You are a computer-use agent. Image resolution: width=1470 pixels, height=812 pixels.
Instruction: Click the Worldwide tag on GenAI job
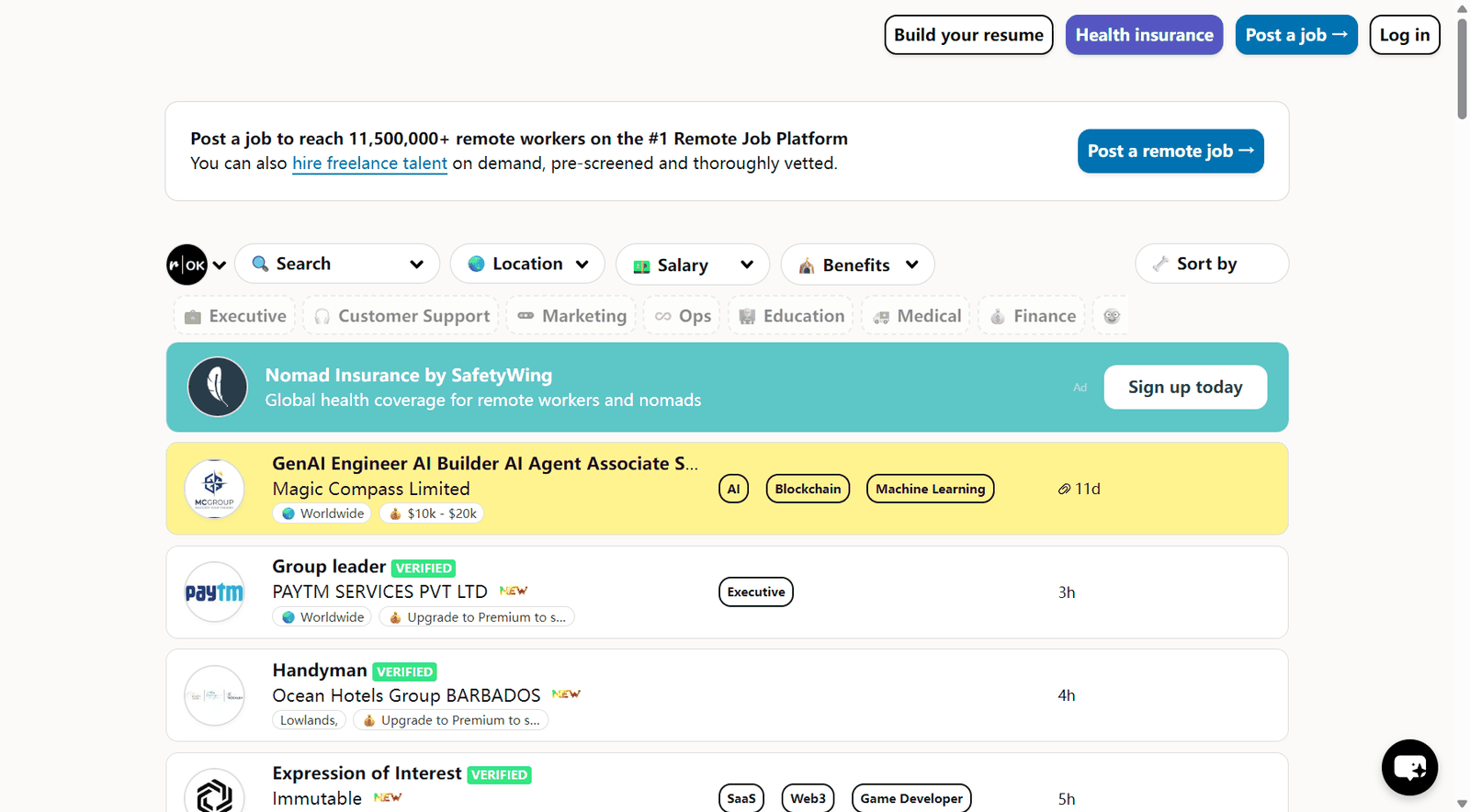322,513
